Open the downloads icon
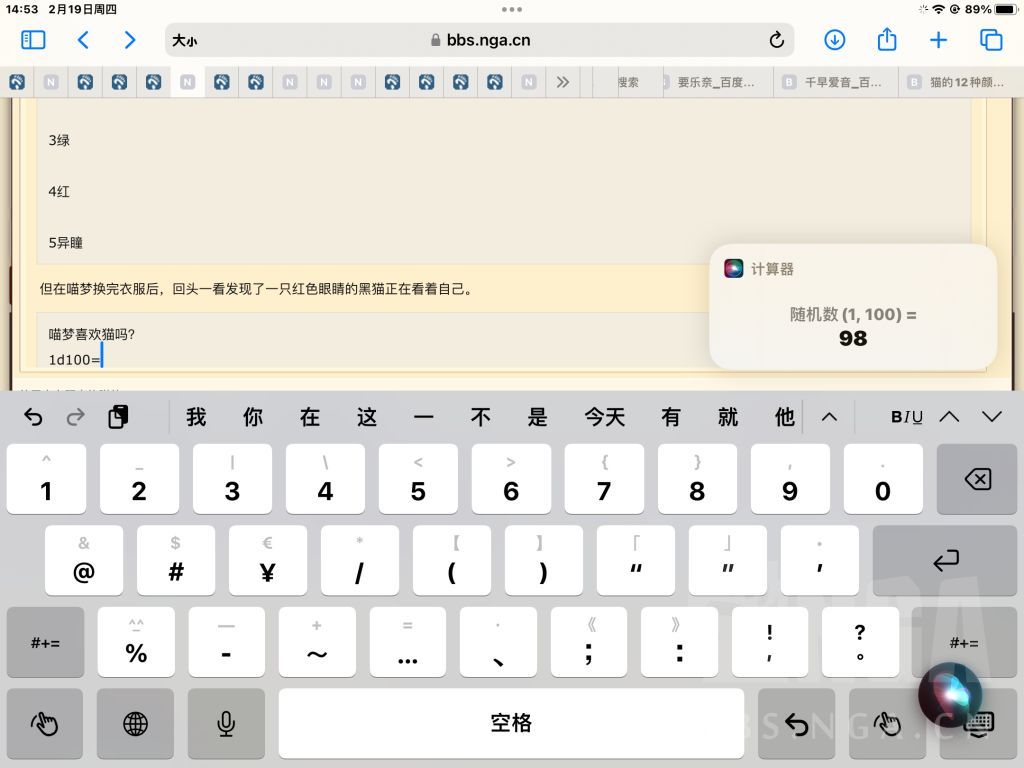The image size is (1024, 768). (x=834, y=40)
